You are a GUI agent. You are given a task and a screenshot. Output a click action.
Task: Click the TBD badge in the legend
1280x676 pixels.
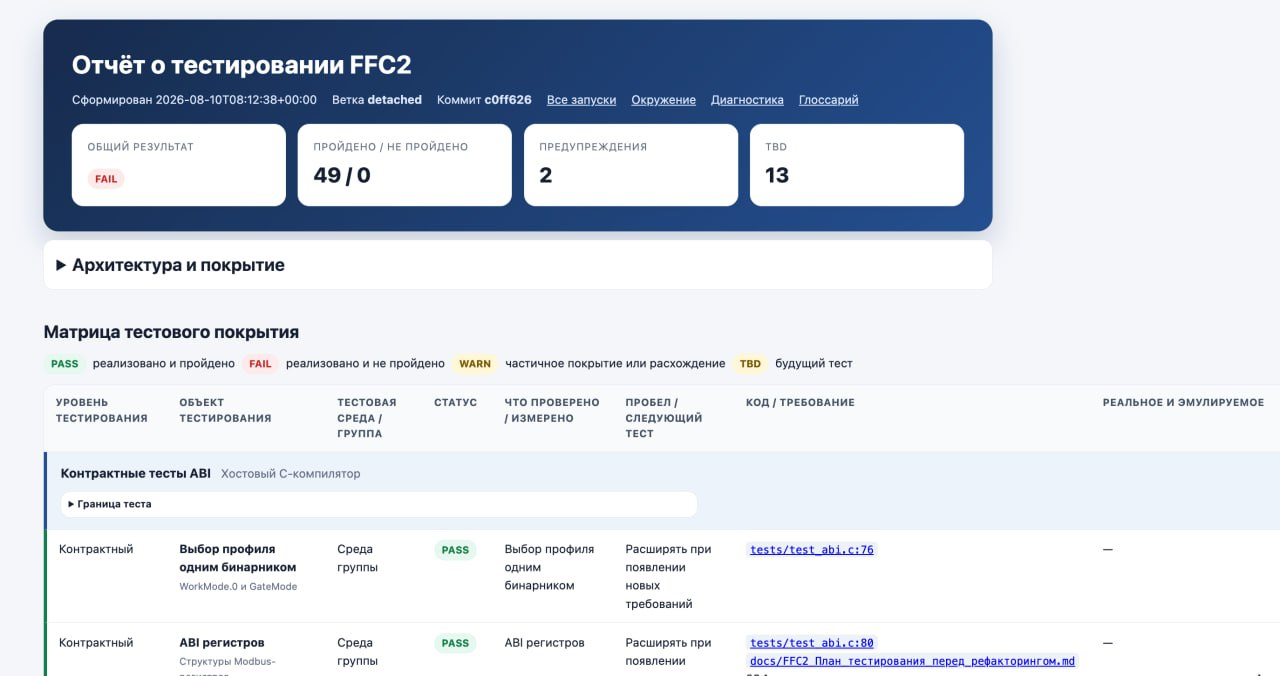[750, 364]
